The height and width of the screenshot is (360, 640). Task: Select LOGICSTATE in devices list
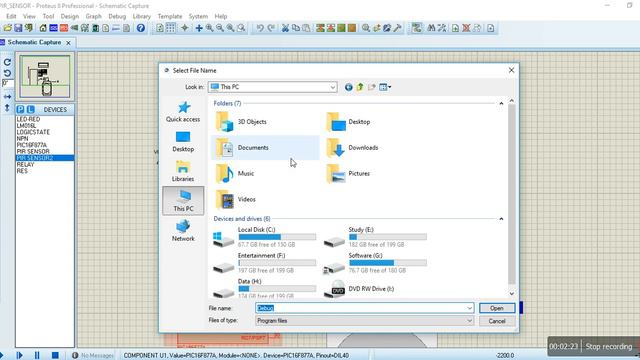tap(33, 132)
